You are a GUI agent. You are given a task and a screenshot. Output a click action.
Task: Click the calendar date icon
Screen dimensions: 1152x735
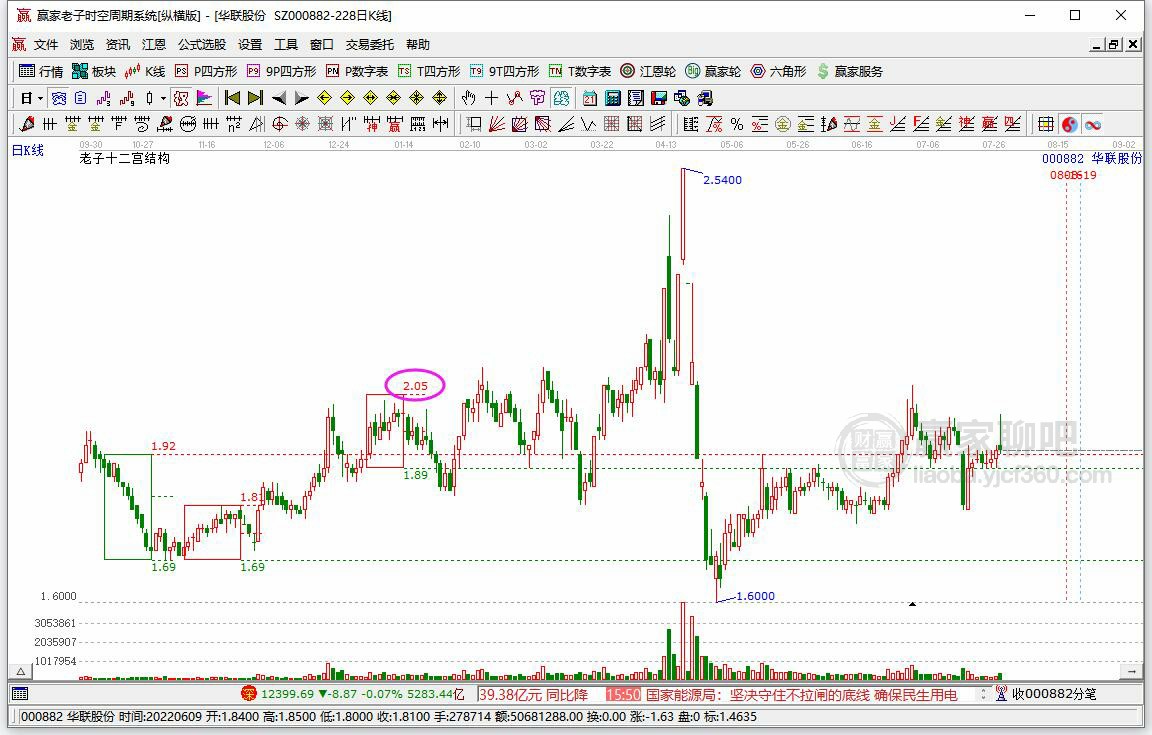tap(589, 98)
